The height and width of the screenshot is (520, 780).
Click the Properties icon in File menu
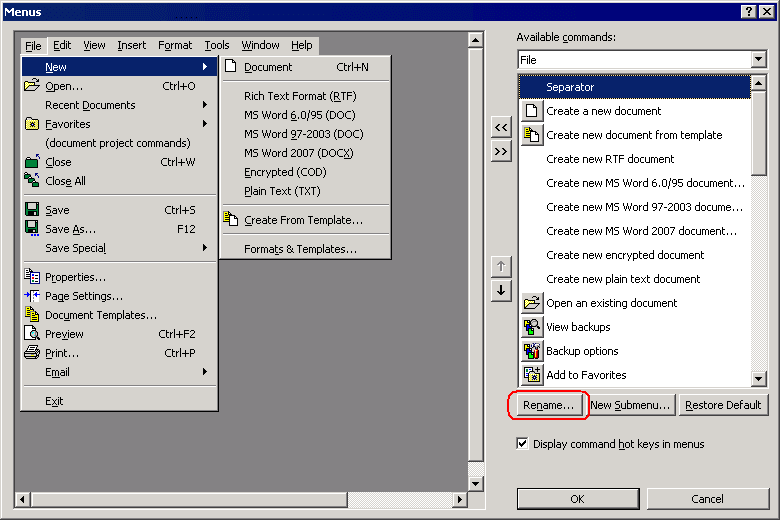32,276
